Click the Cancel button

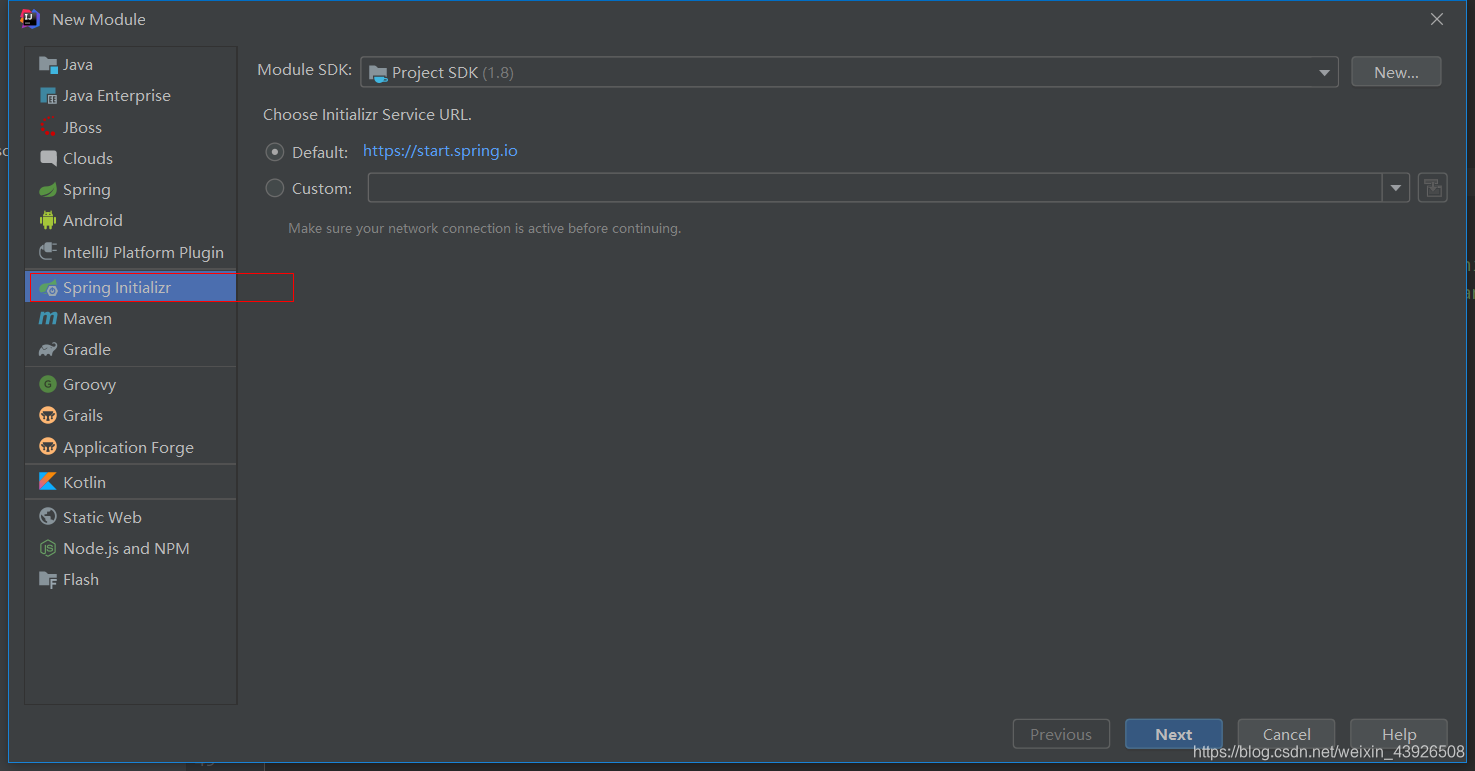coord(1286,734)
